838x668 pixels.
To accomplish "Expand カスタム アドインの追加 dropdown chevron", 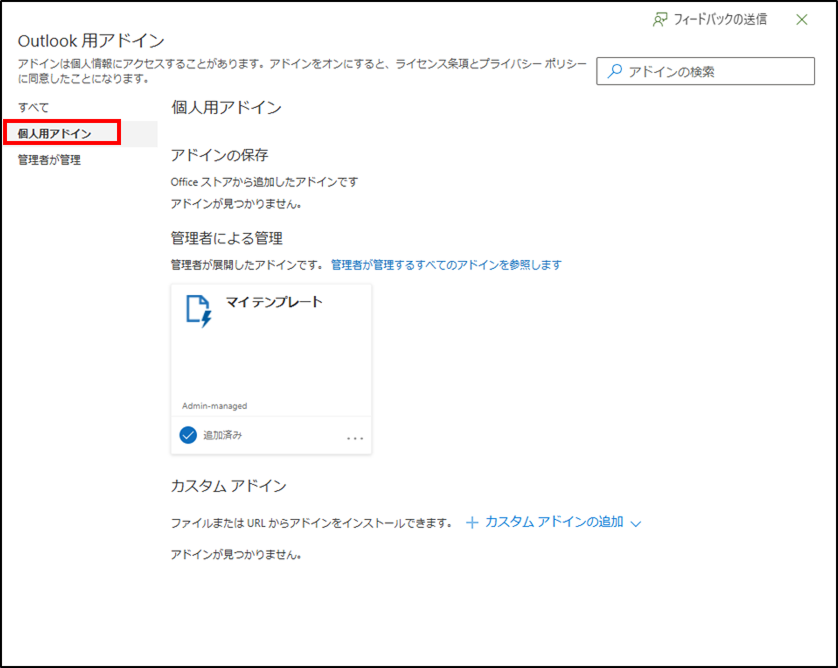I will [x=635, y=524].
